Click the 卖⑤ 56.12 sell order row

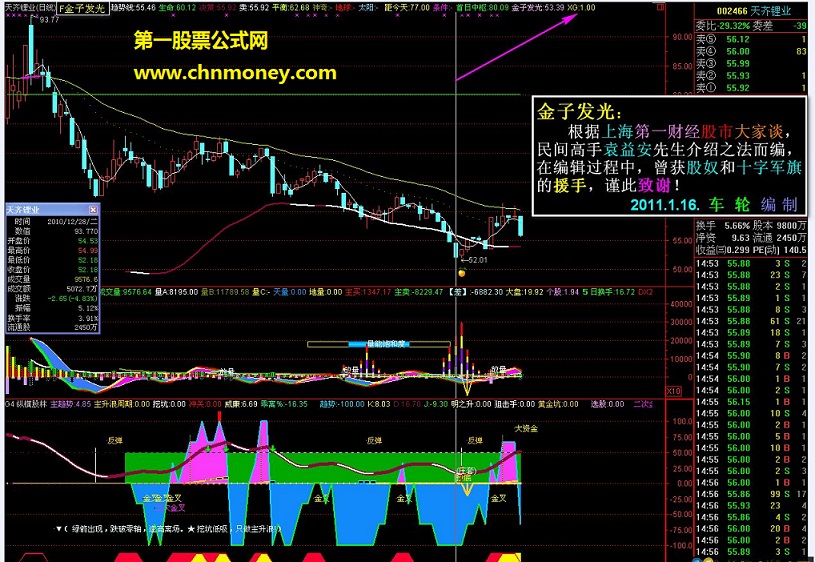pos(752,40)
